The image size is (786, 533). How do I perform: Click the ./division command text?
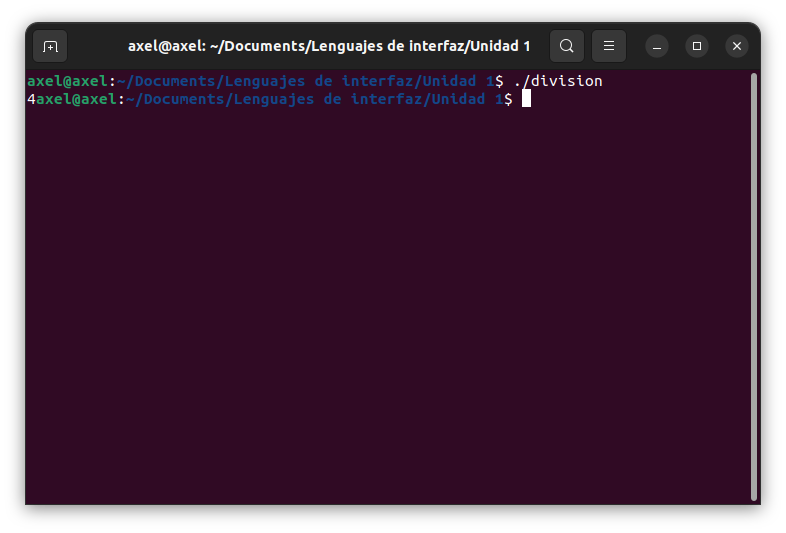coord(558,81)
